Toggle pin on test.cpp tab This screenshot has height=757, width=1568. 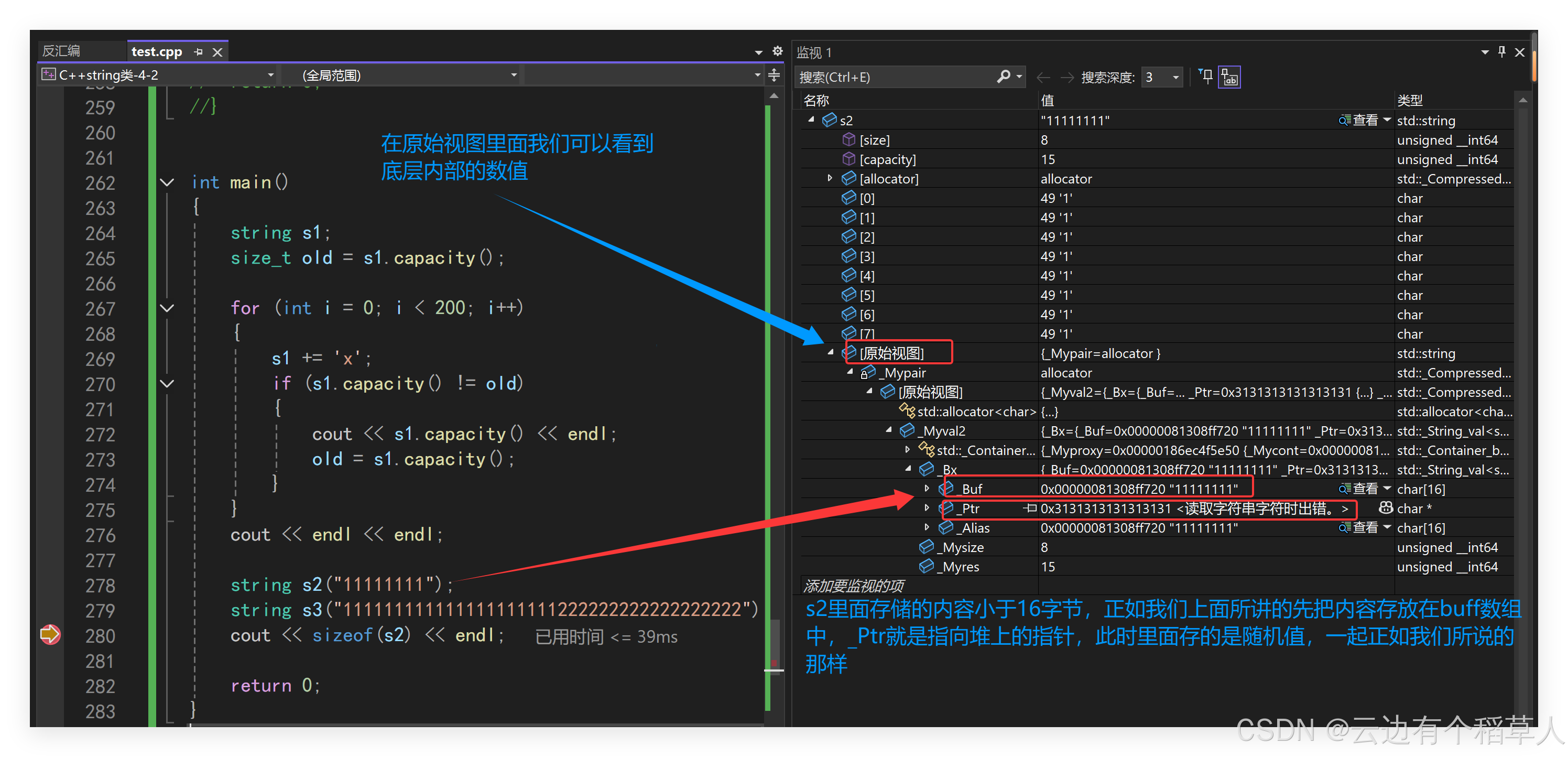click(199, 52)
